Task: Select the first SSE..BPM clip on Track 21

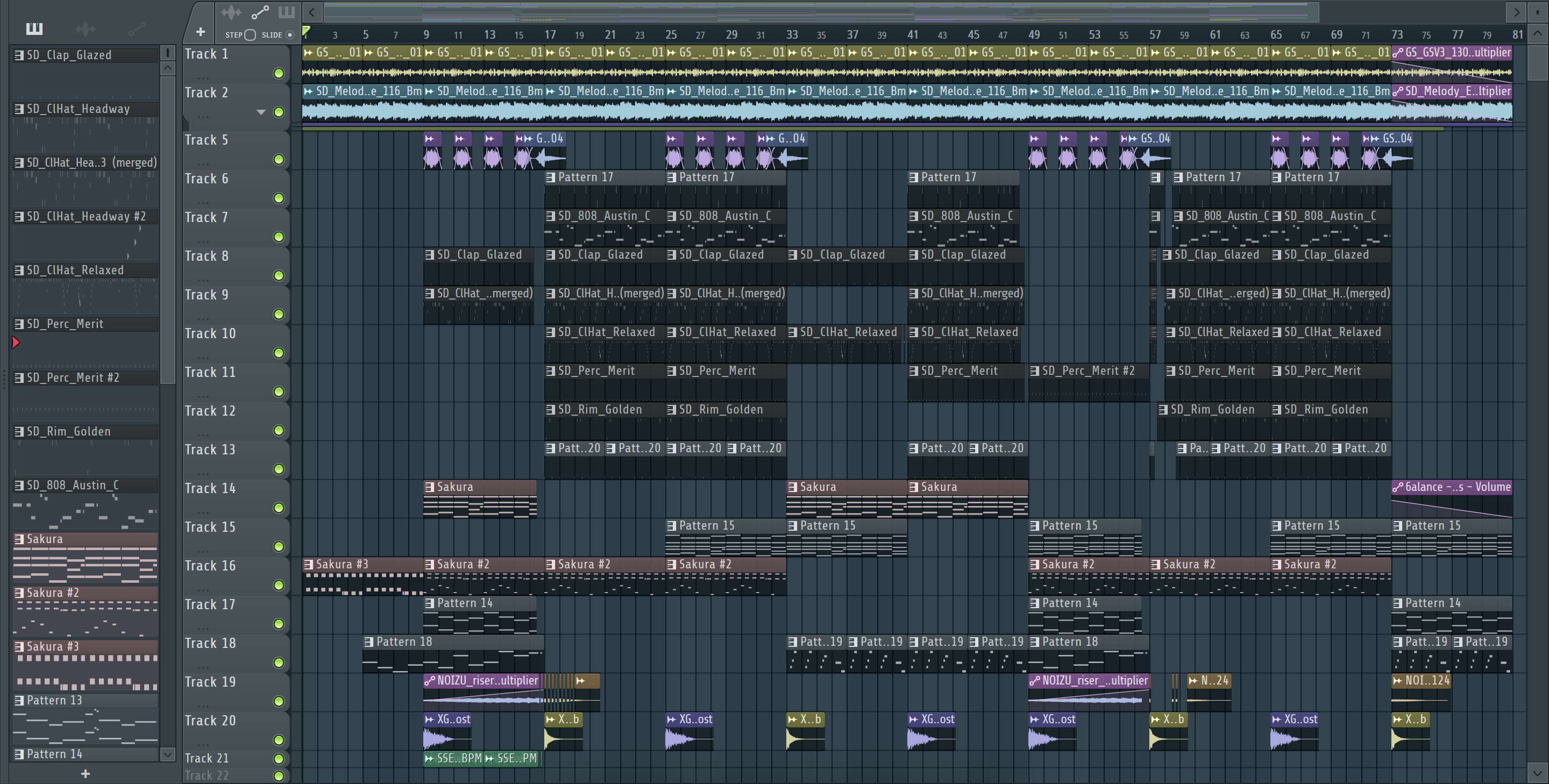Action: pos(453,759)
